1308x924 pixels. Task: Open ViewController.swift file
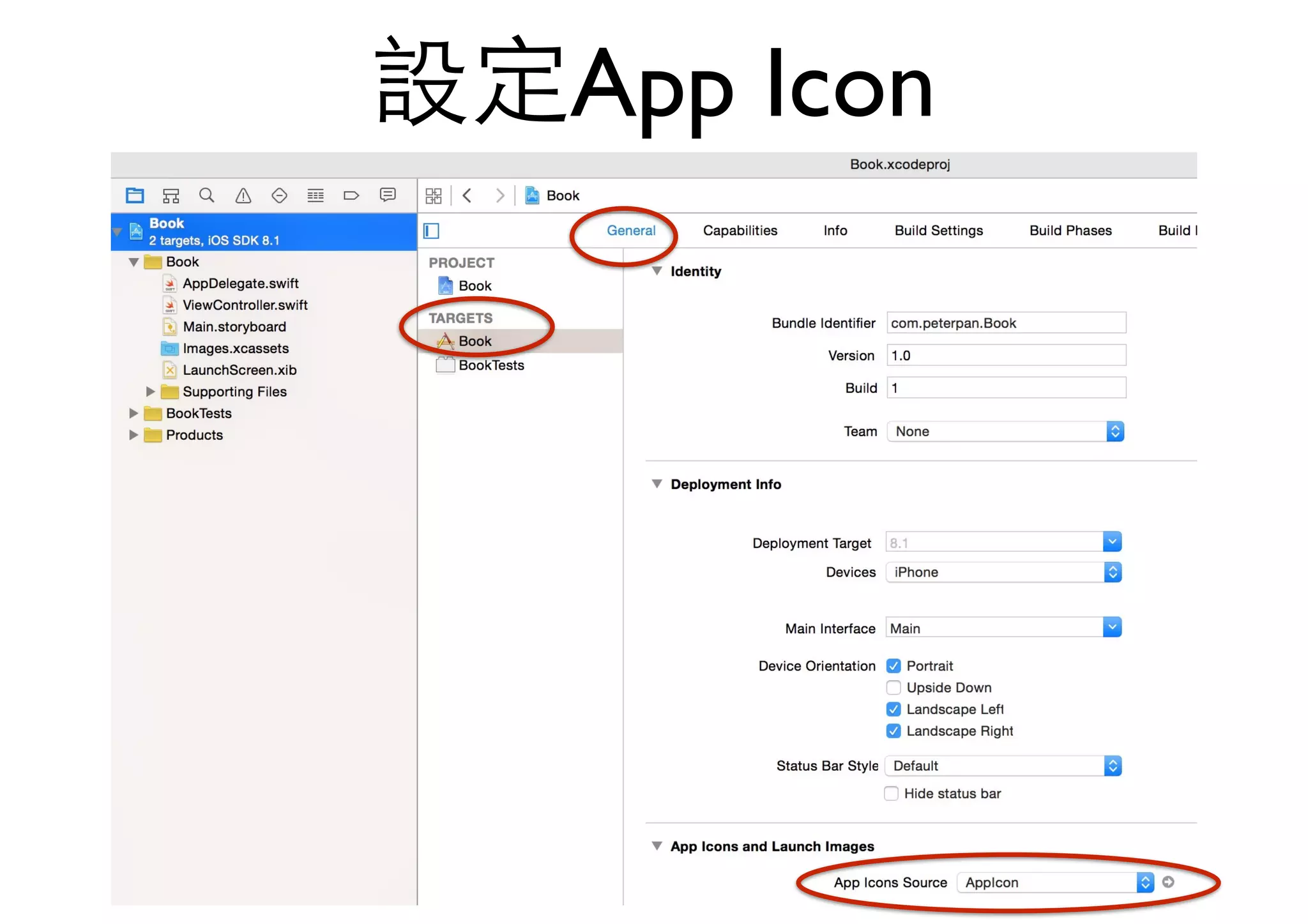245,305
